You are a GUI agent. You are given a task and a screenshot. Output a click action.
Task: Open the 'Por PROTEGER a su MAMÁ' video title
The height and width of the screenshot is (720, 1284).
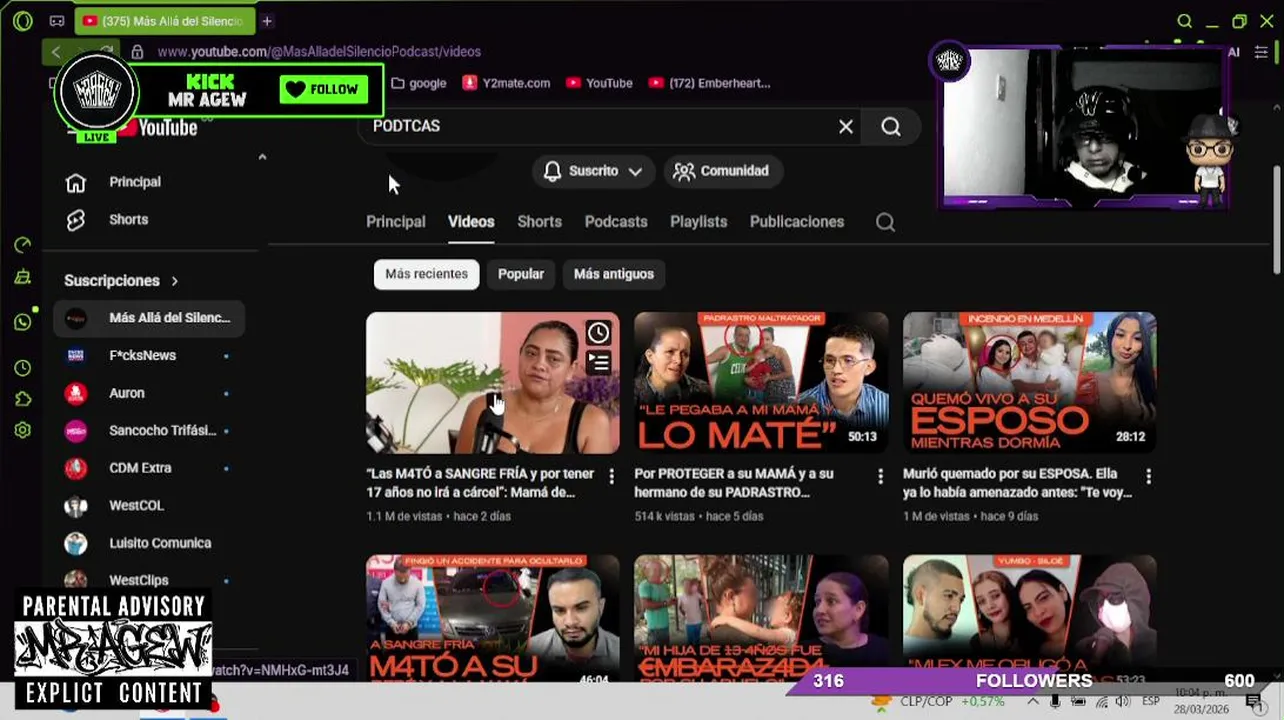(734, 483)
